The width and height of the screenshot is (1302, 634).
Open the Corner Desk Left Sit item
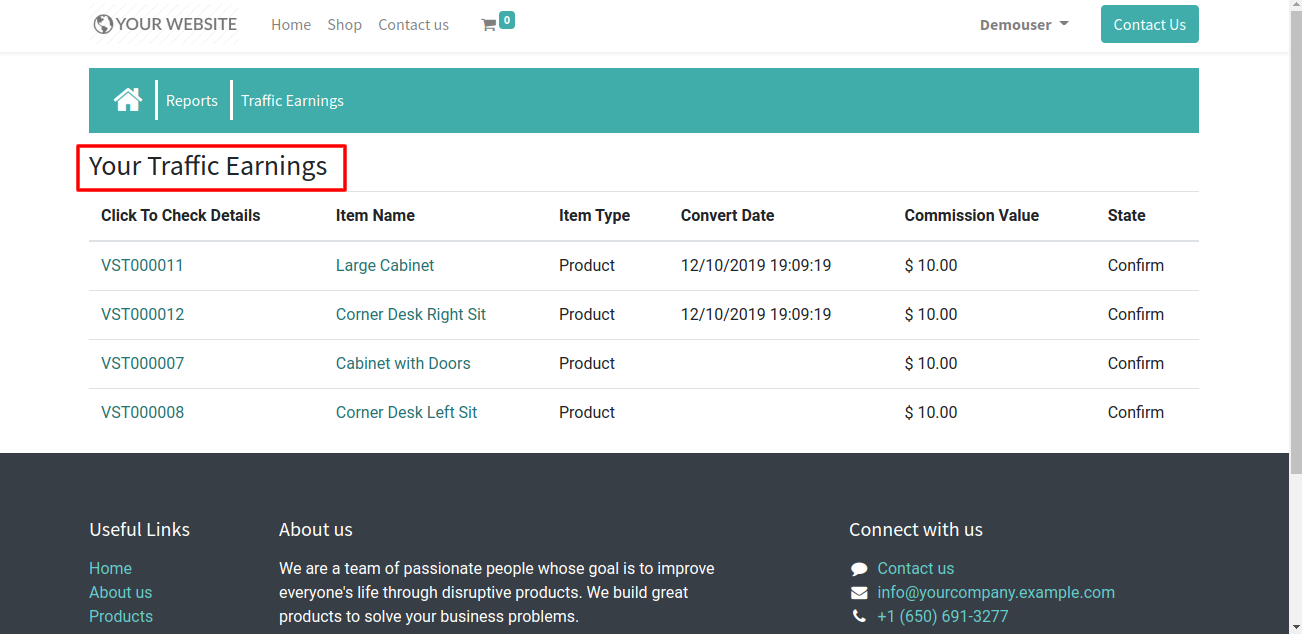point(406,413)
